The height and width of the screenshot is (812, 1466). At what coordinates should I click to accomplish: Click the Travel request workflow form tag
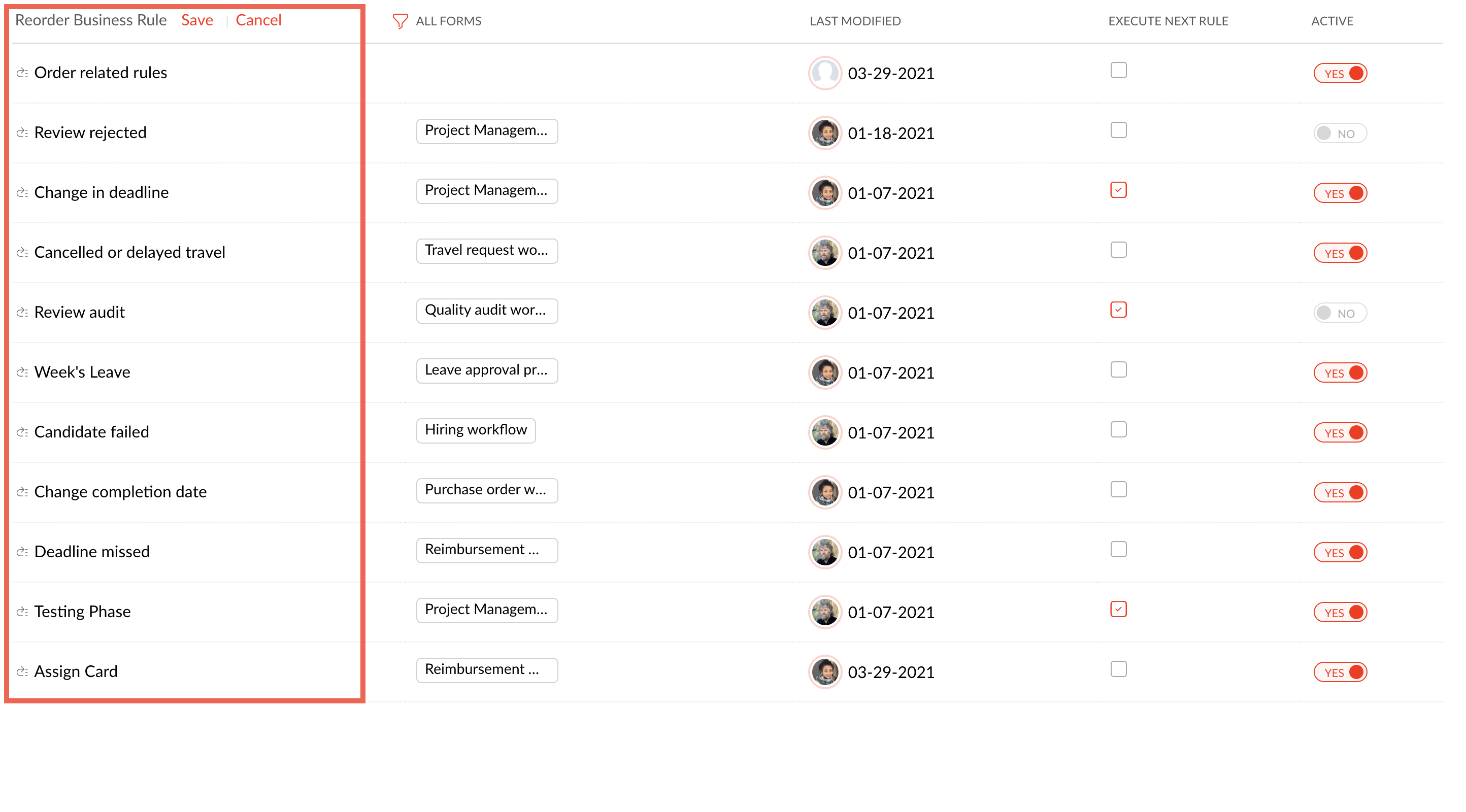[x=486, y=250]
